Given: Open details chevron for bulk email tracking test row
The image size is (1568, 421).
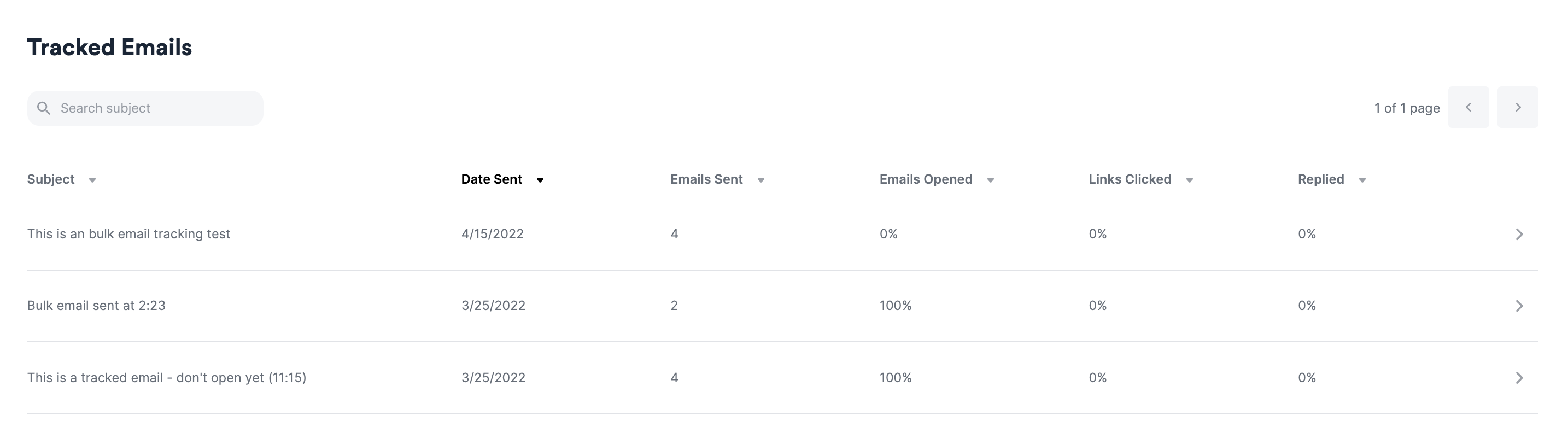Looking at the screenshot, I should (x=1520, y=233).
